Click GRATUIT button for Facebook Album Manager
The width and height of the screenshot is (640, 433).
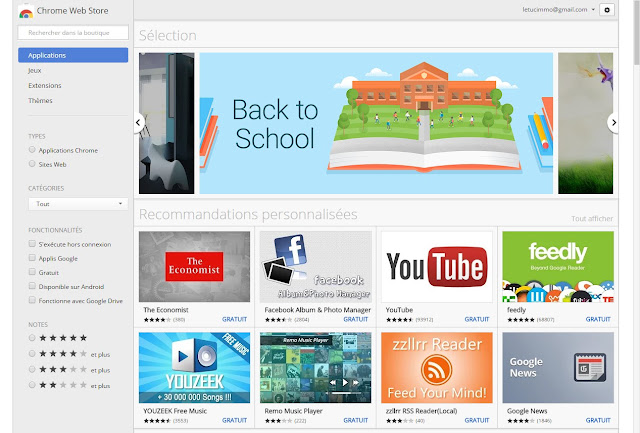pos(356,319)
